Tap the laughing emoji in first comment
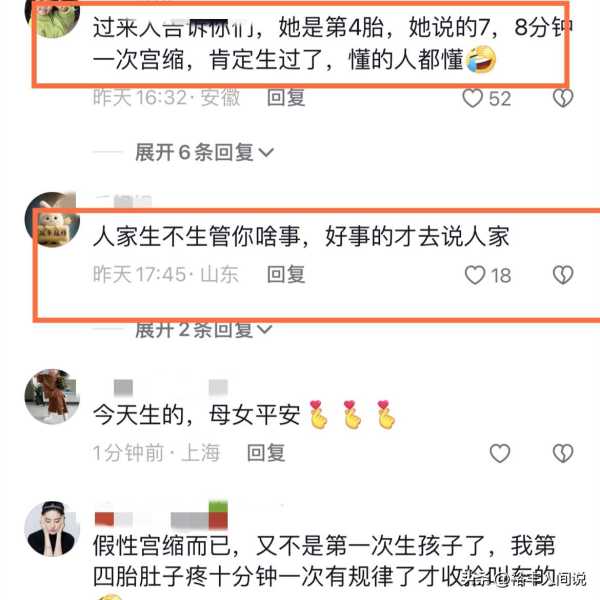Screen dimensions: 600x600 (x=481, y=59)
